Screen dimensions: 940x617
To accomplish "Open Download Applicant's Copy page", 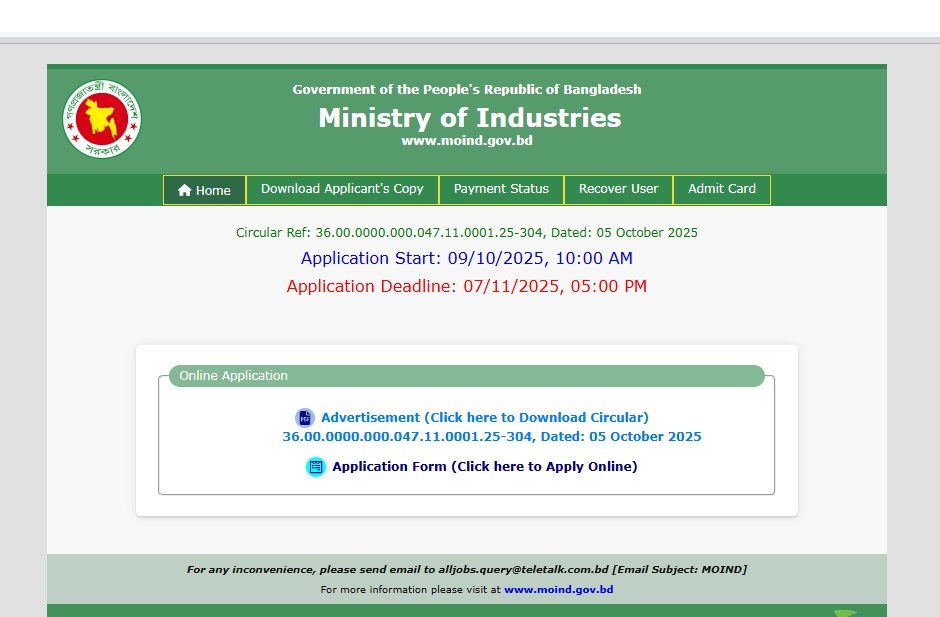I will point(342,189).
